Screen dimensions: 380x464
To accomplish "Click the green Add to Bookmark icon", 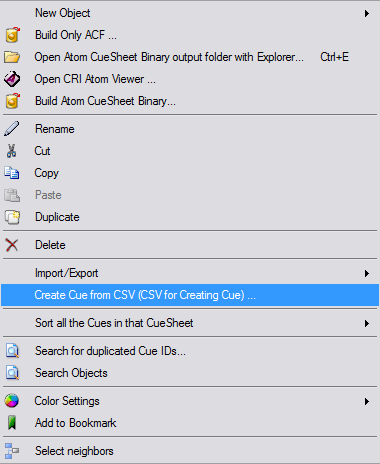I will pyautogui.click(x=12, y=423).
